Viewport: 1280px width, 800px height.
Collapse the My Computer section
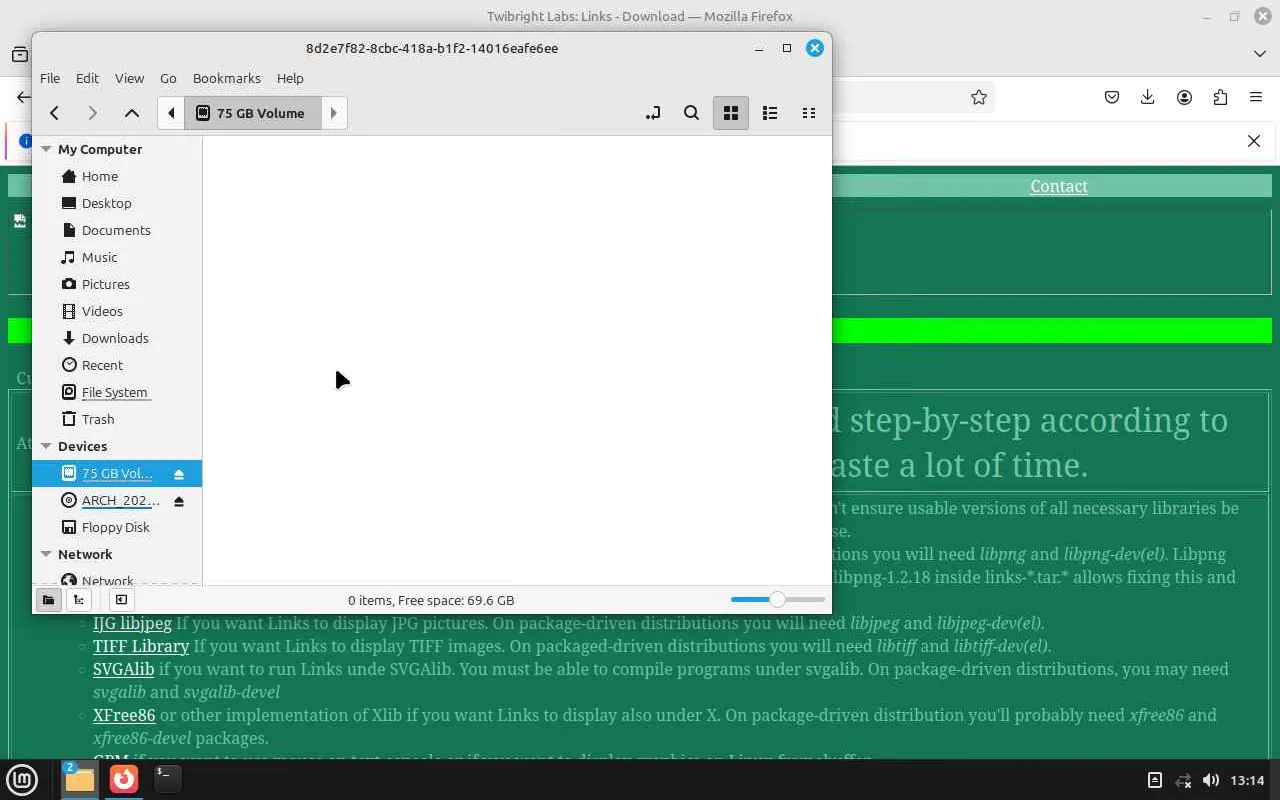pos(46,149)
